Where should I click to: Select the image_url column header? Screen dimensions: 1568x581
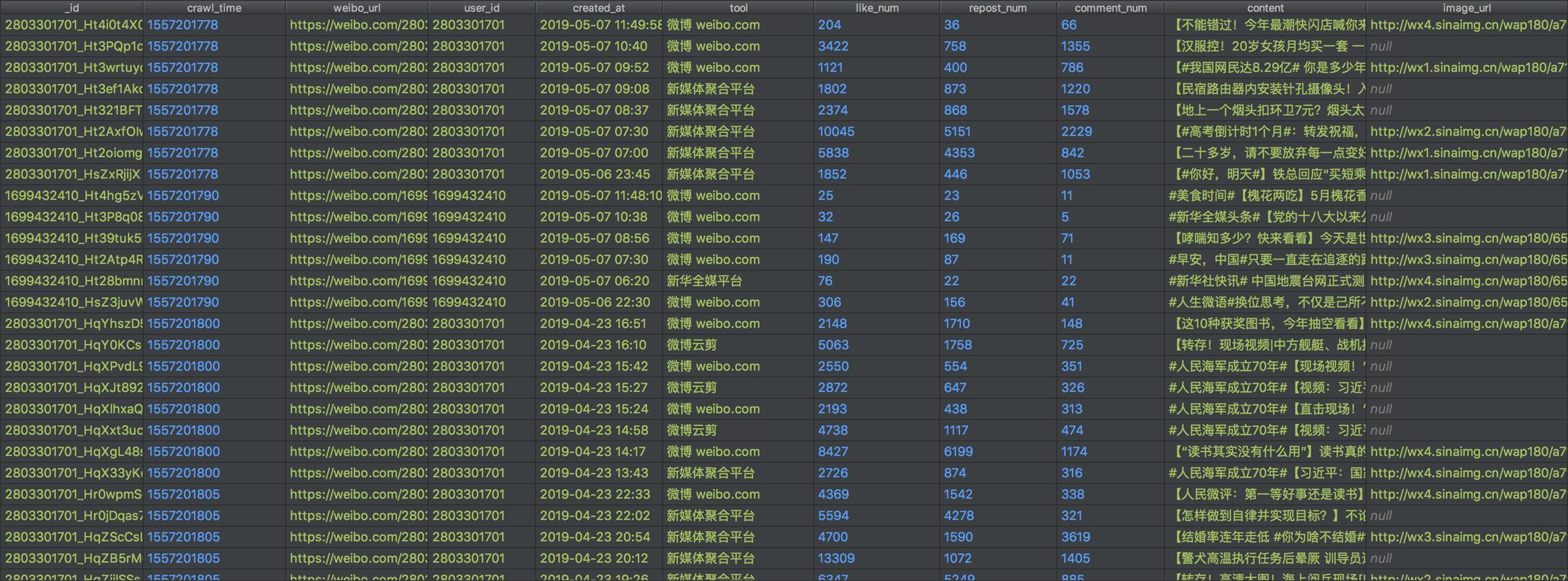(x=1467, y=8)
